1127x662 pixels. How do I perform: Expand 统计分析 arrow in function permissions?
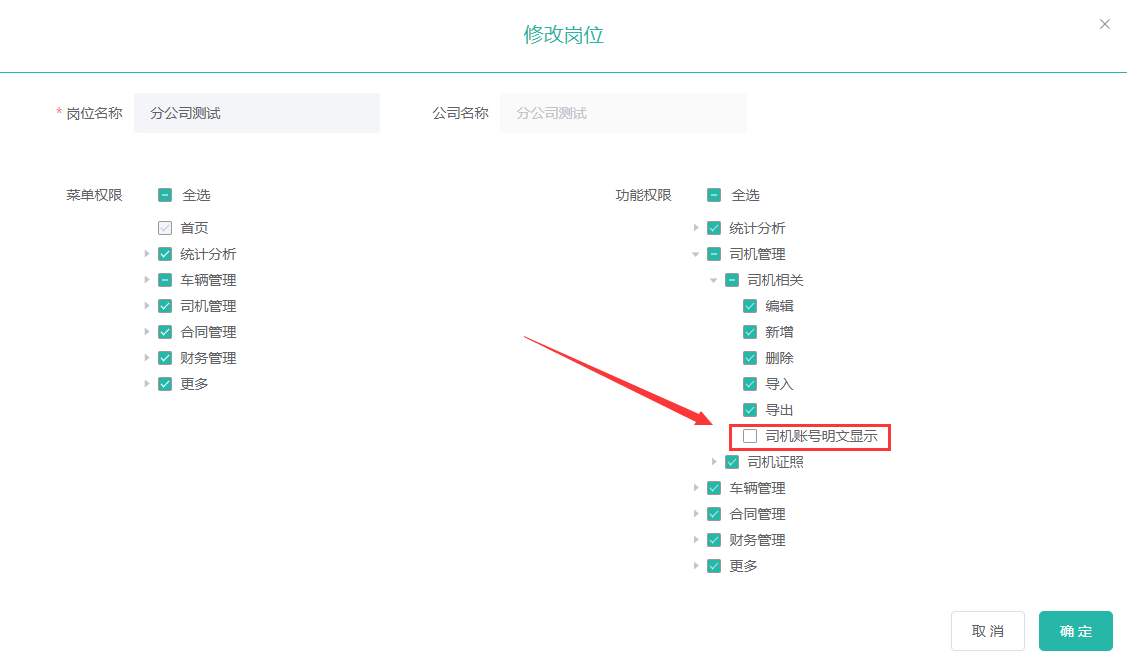click(x=696, y=228)
